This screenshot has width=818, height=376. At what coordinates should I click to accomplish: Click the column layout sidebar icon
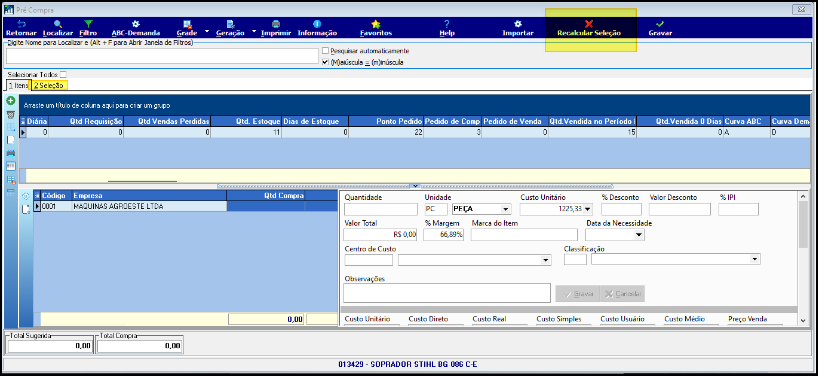[10, 166]
